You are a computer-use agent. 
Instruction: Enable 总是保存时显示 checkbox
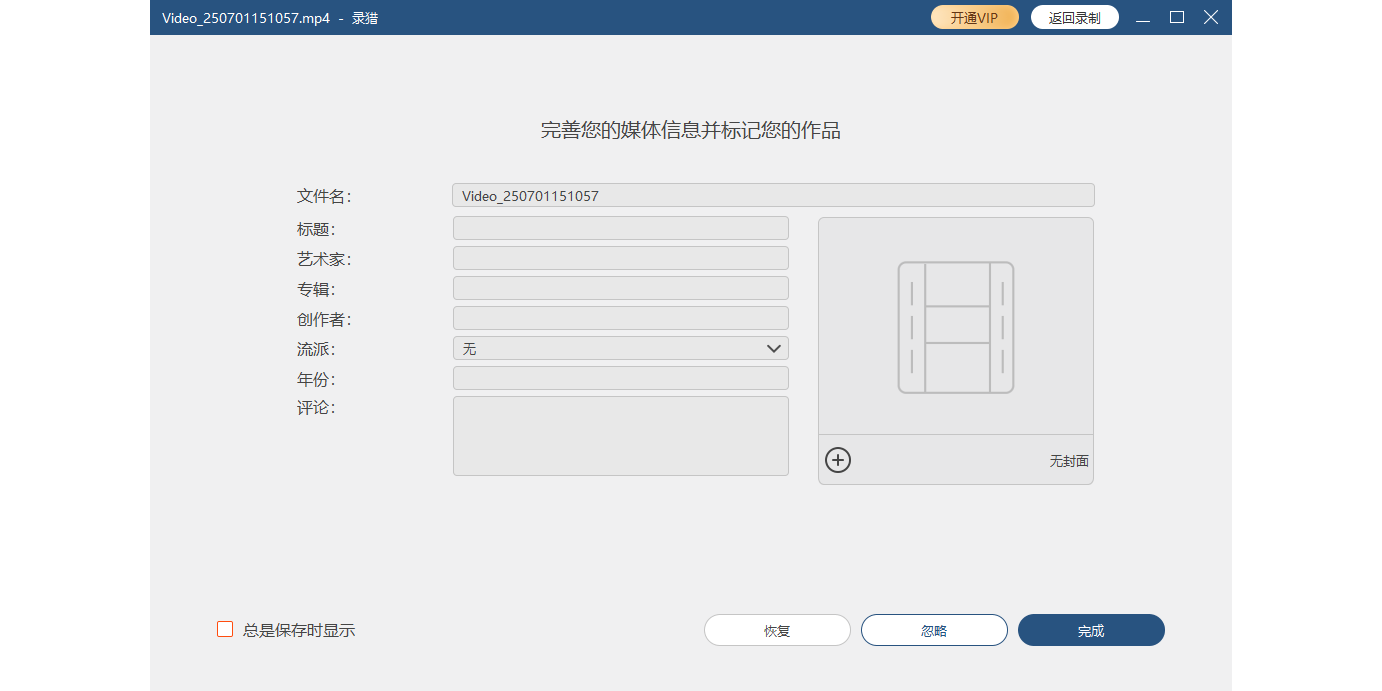tap(225, 629)
